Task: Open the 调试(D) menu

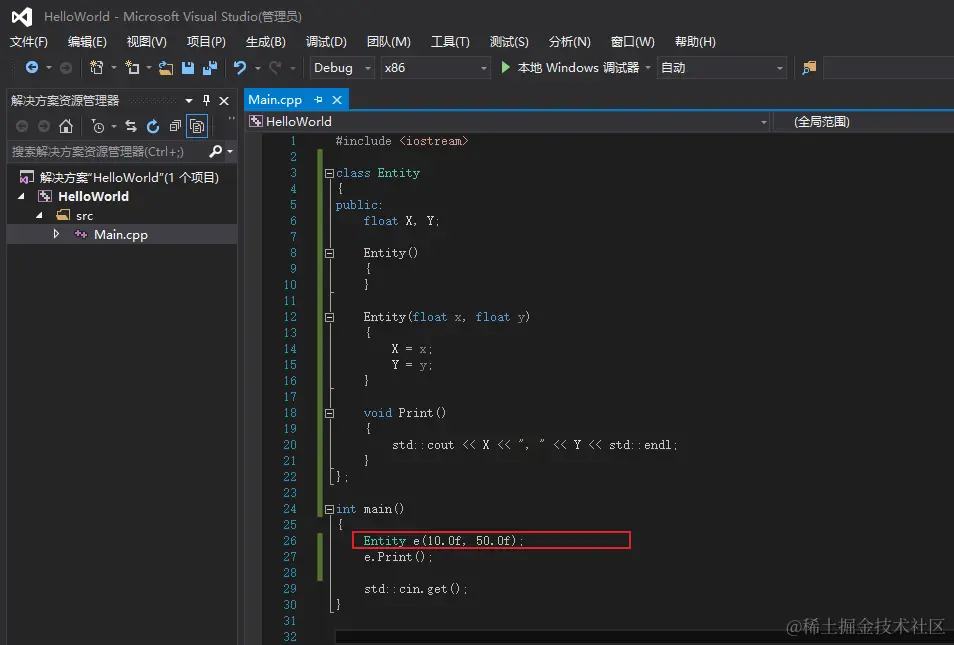Action: tap(326, 41)
